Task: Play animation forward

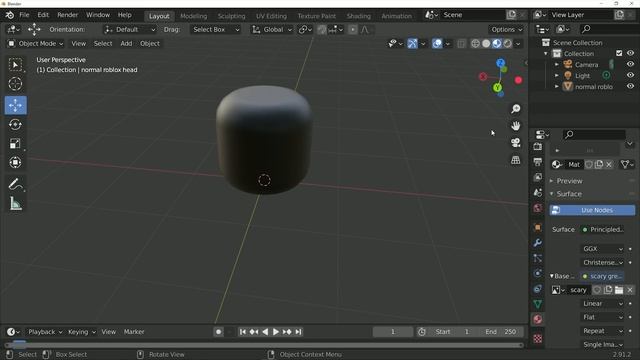Action: 276,332
